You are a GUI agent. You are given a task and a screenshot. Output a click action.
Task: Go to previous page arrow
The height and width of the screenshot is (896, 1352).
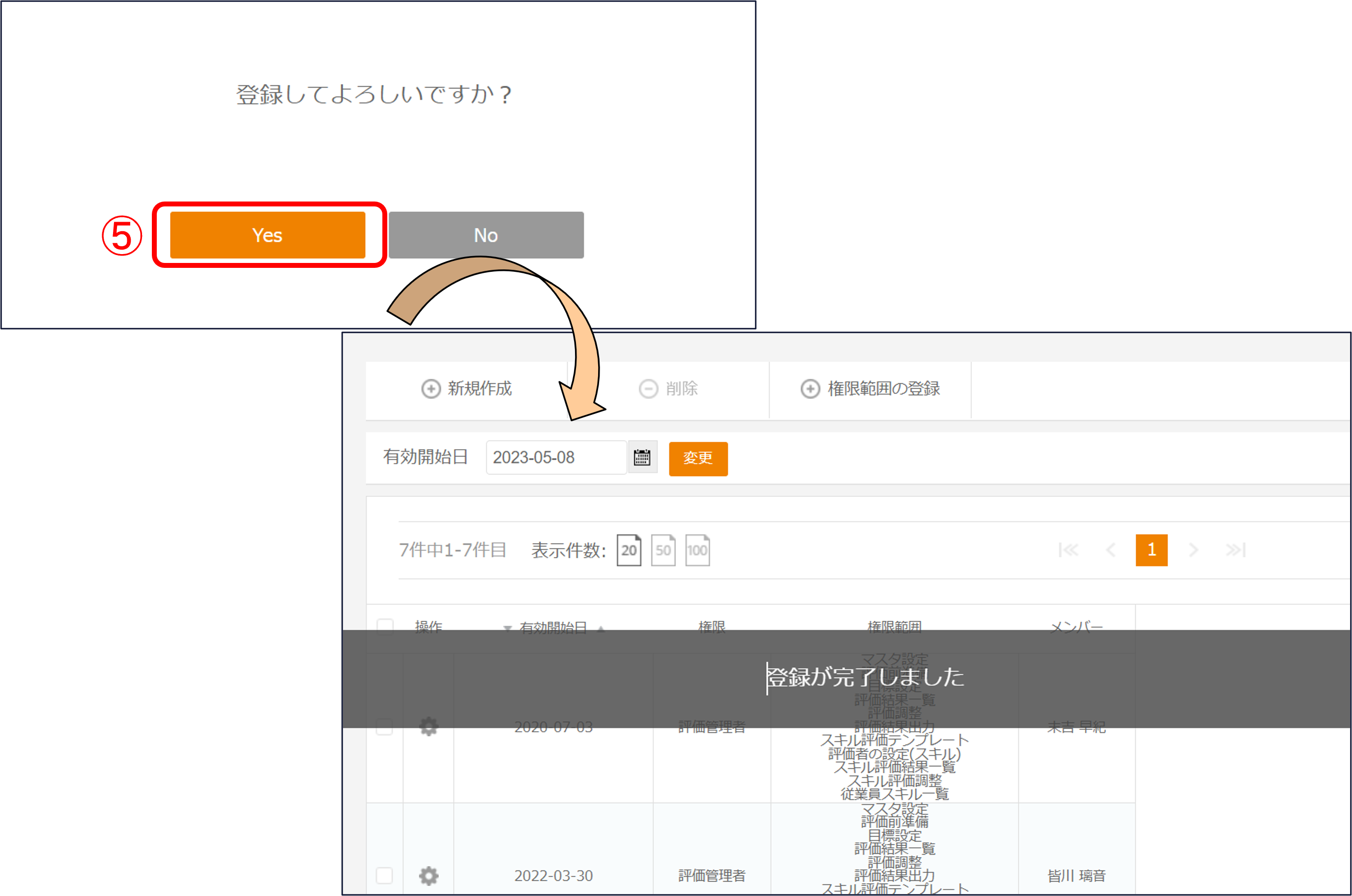[x=1110, y=550]
